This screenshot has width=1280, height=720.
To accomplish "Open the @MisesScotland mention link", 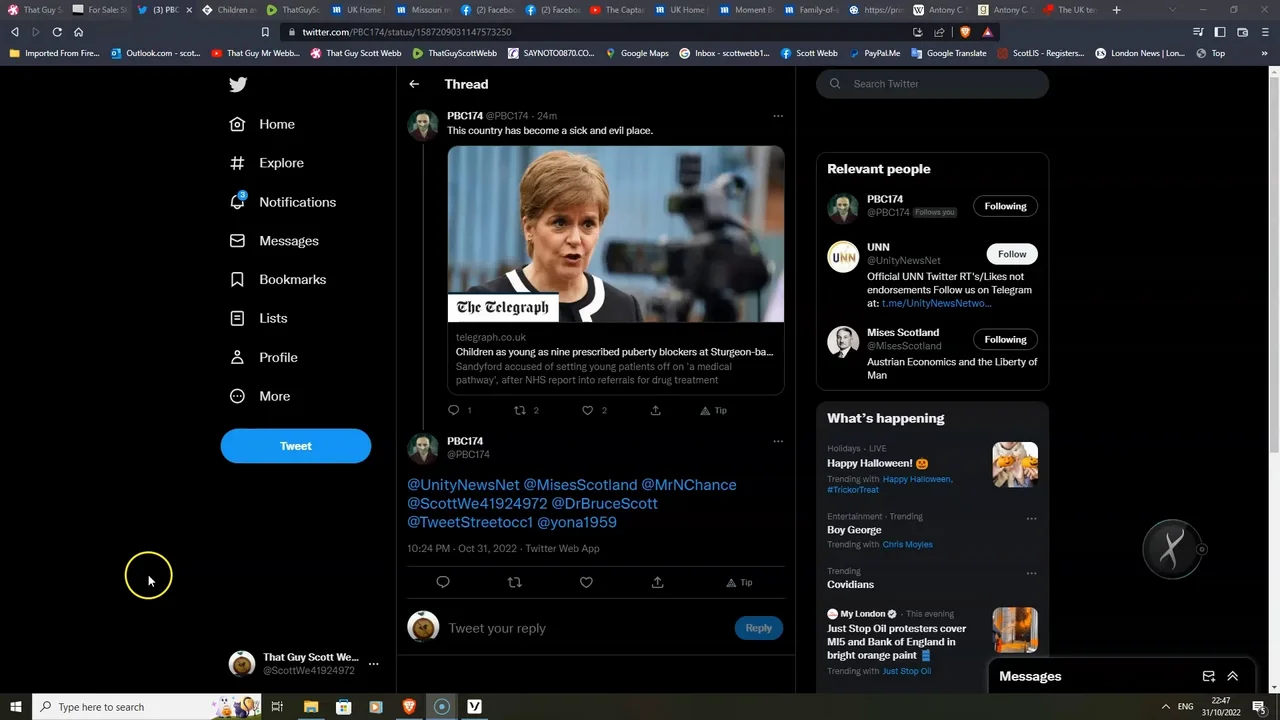I will pos(580,485).
